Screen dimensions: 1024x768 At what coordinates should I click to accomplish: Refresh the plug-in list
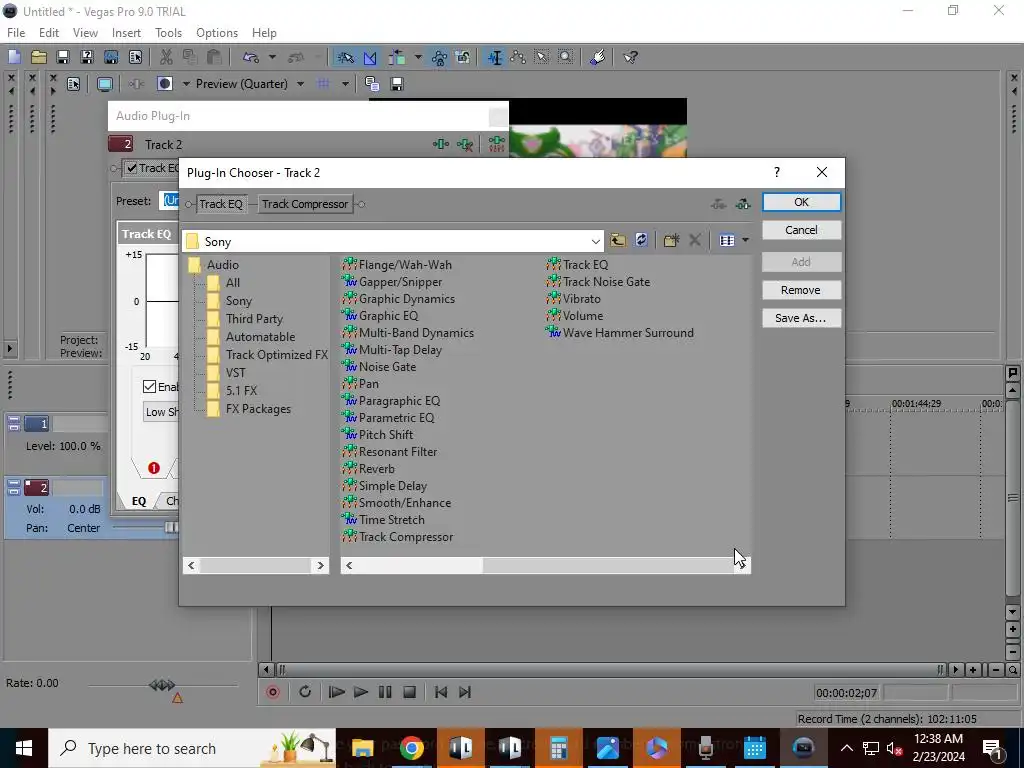(641, 240)
